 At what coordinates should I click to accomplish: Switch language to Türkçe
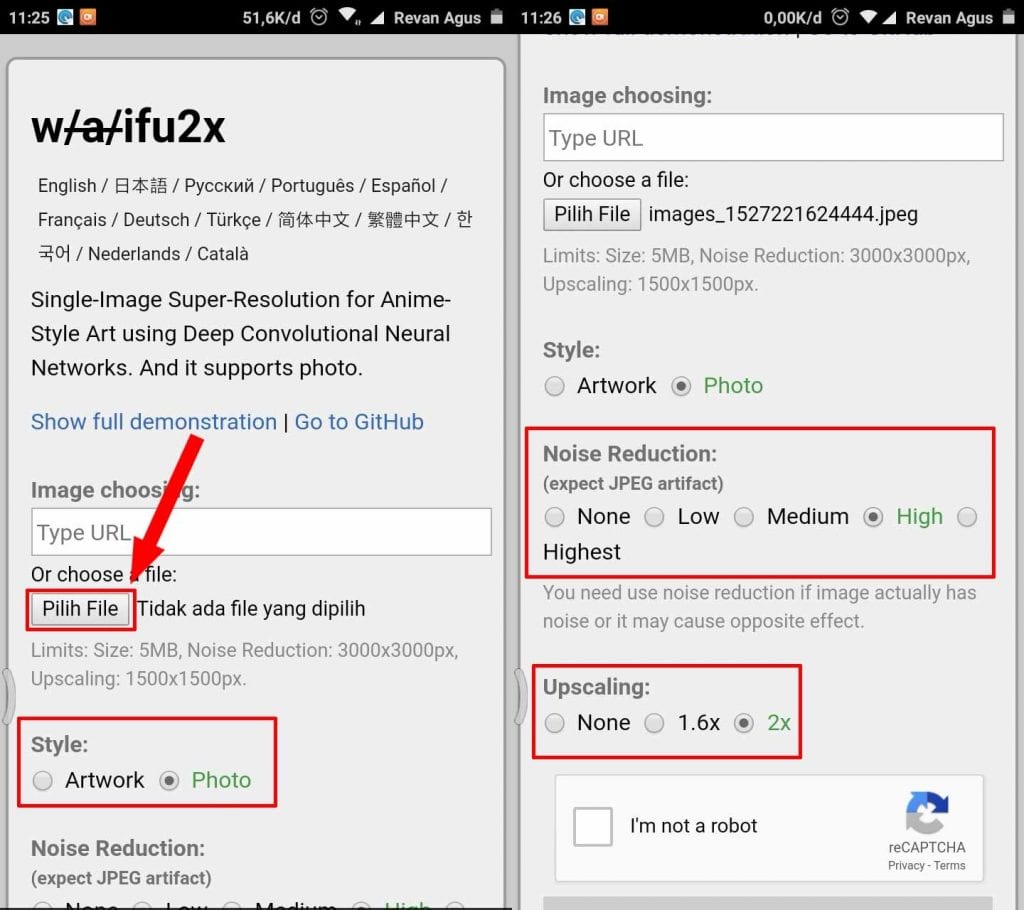point(233,219)
